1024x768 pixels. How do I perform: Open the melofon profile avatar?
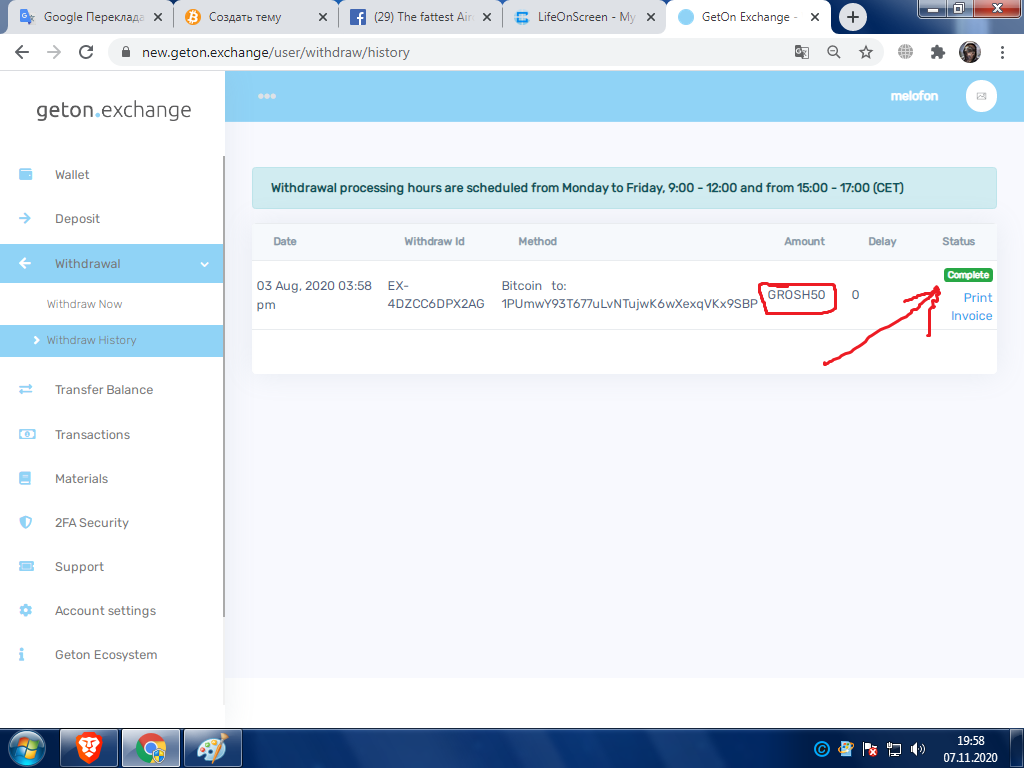click(x=981, y=96)
